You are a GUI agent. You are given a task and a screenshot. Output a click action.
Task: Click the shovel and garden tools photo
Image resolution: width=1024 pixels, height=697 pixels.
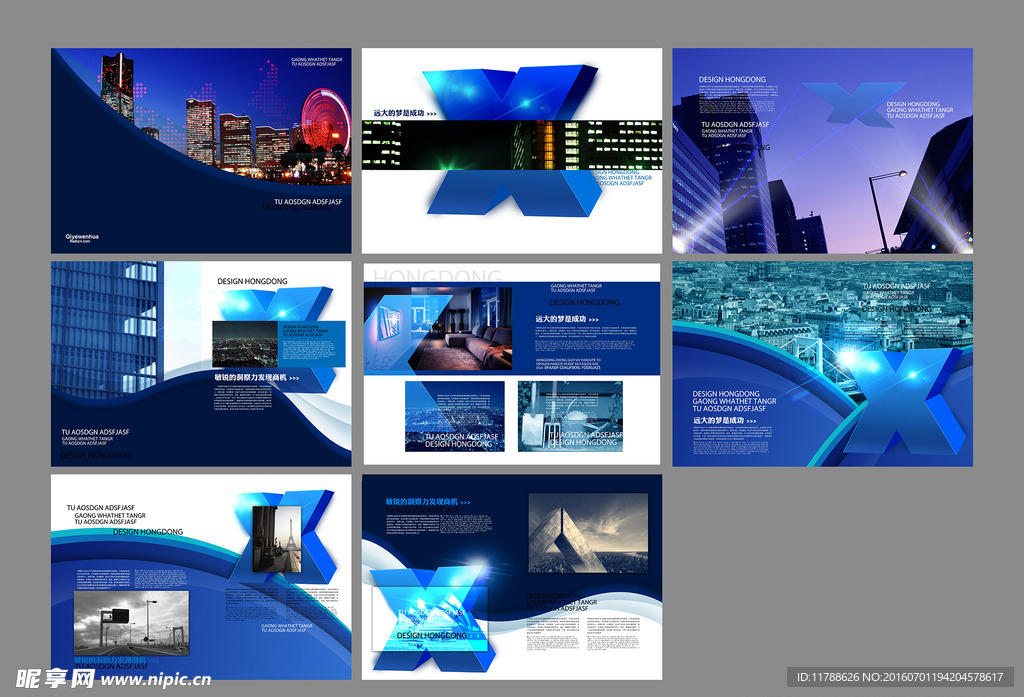click(x=570, y=416)
